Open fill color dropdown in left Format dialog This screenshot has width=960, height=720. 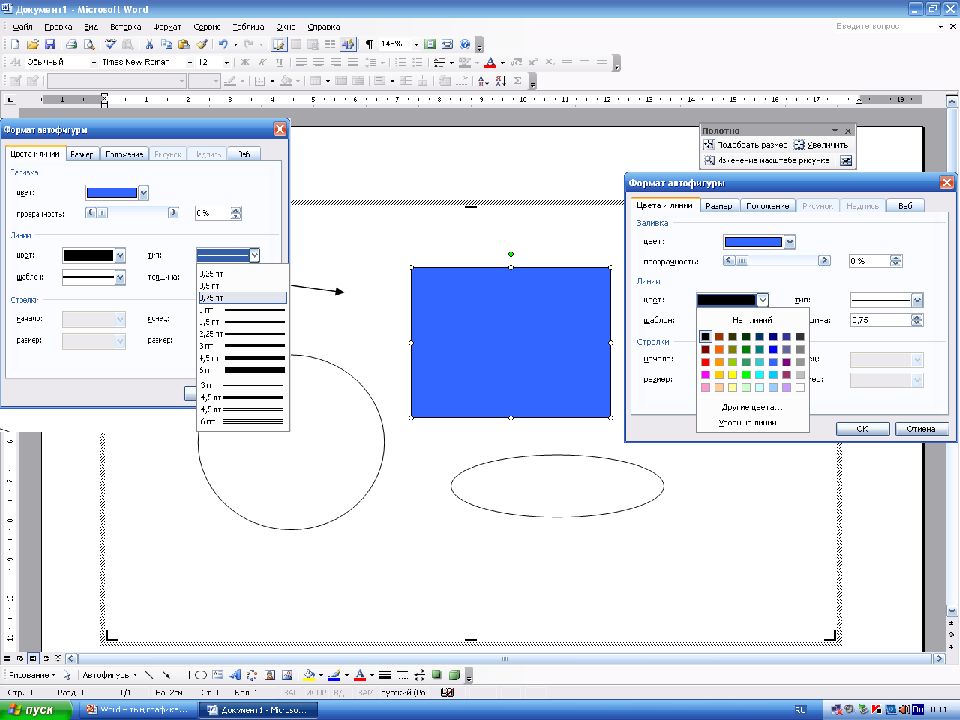pos(143,193)
